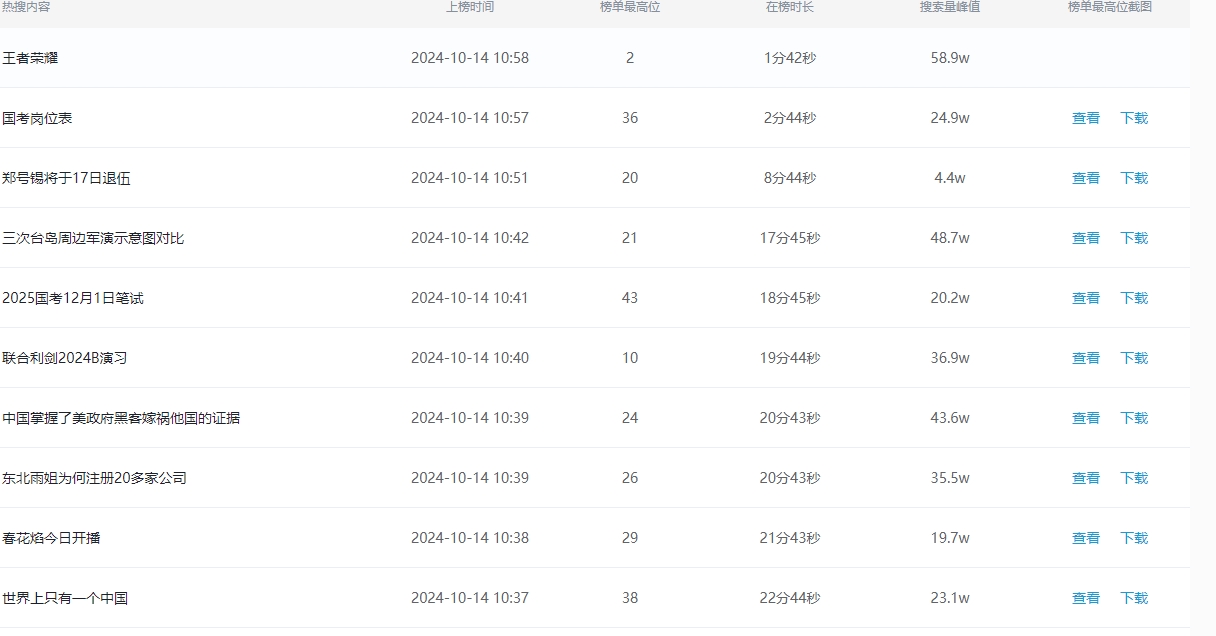View screenshot for 联合利剑2024B演习
Image resolution: width=1216 pixels, height=636 pixels.
tap(1086, 358)
